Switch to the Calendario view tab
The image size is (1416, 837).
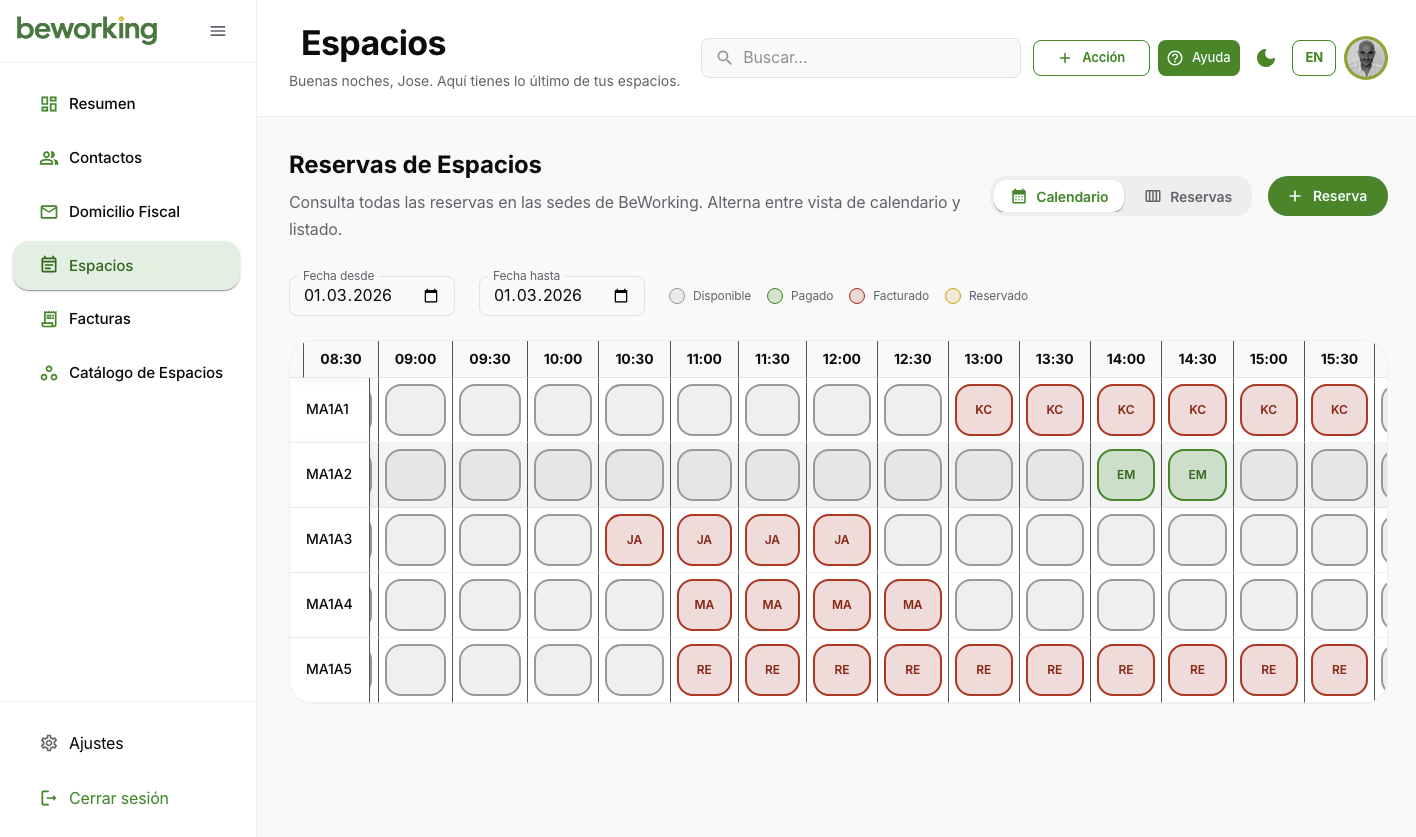click(1059, 196)
